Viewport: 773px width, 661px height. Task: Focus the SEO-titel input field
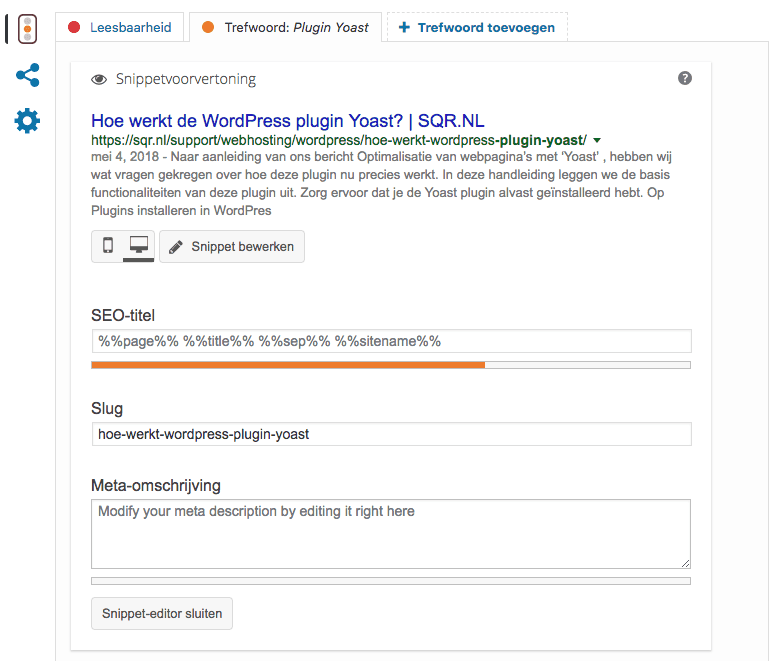(390, 341)
